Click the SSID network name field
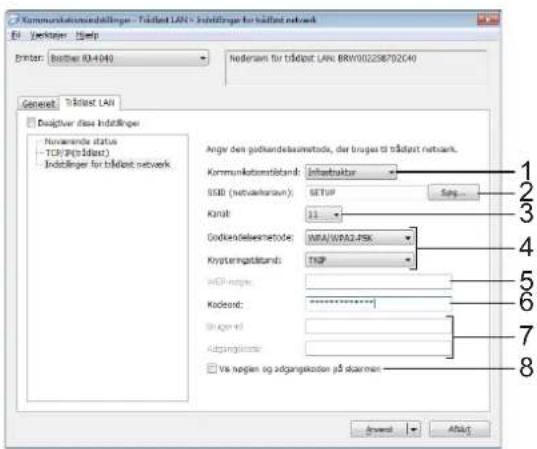The height and width of the screenshot is (449, 537). coord(365,193)
